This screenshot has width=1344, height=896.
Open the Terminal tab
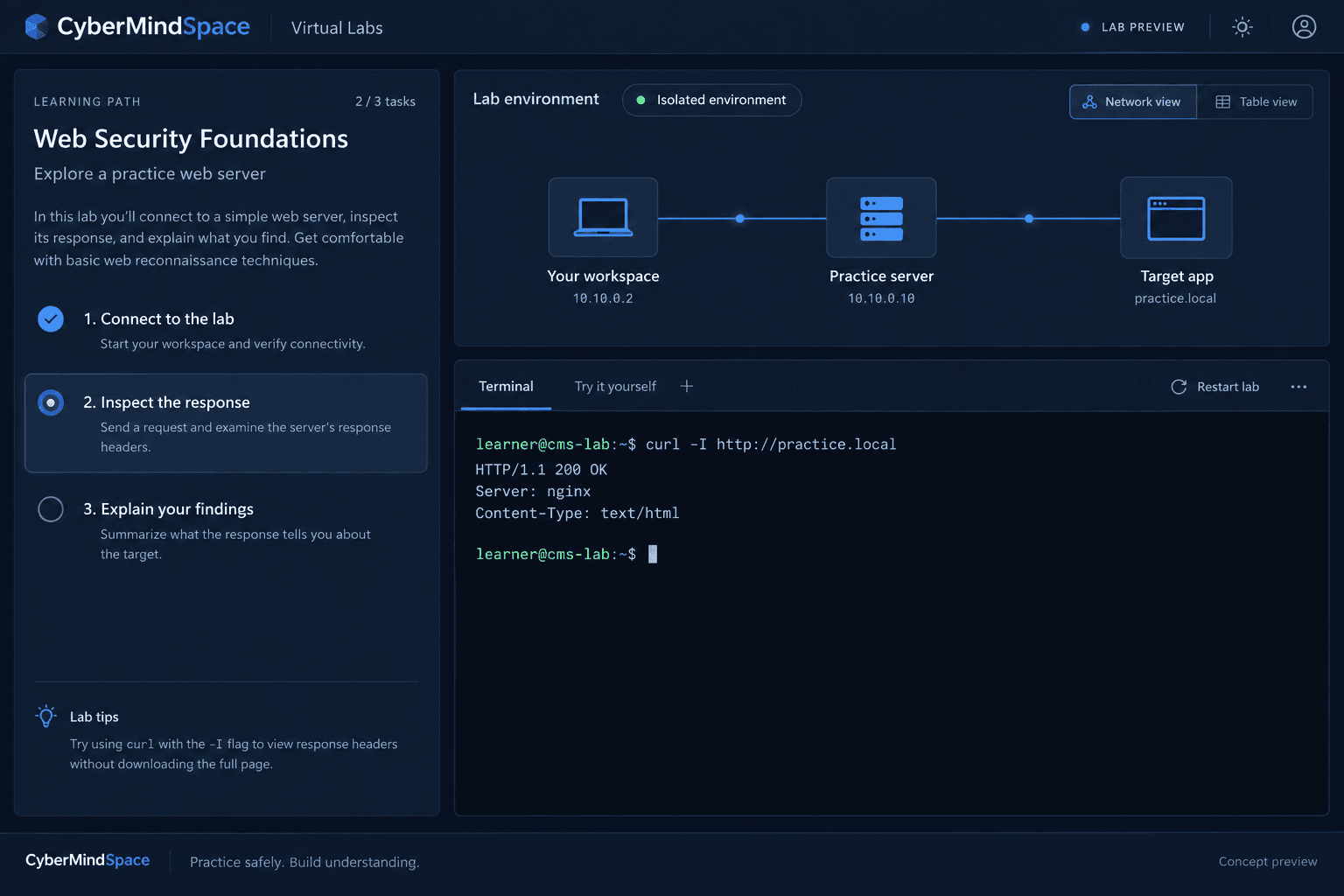click(506, 386)
